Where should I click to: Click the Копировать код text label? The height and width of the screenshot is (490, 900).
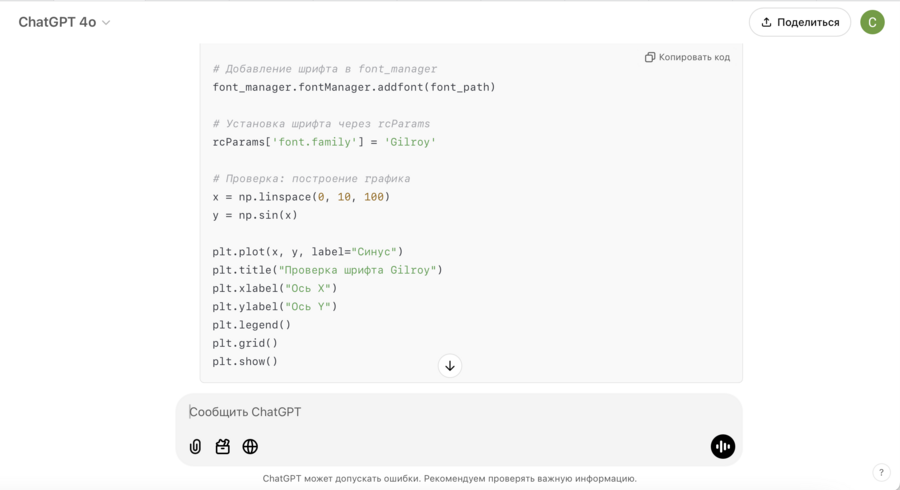[694, 57]
